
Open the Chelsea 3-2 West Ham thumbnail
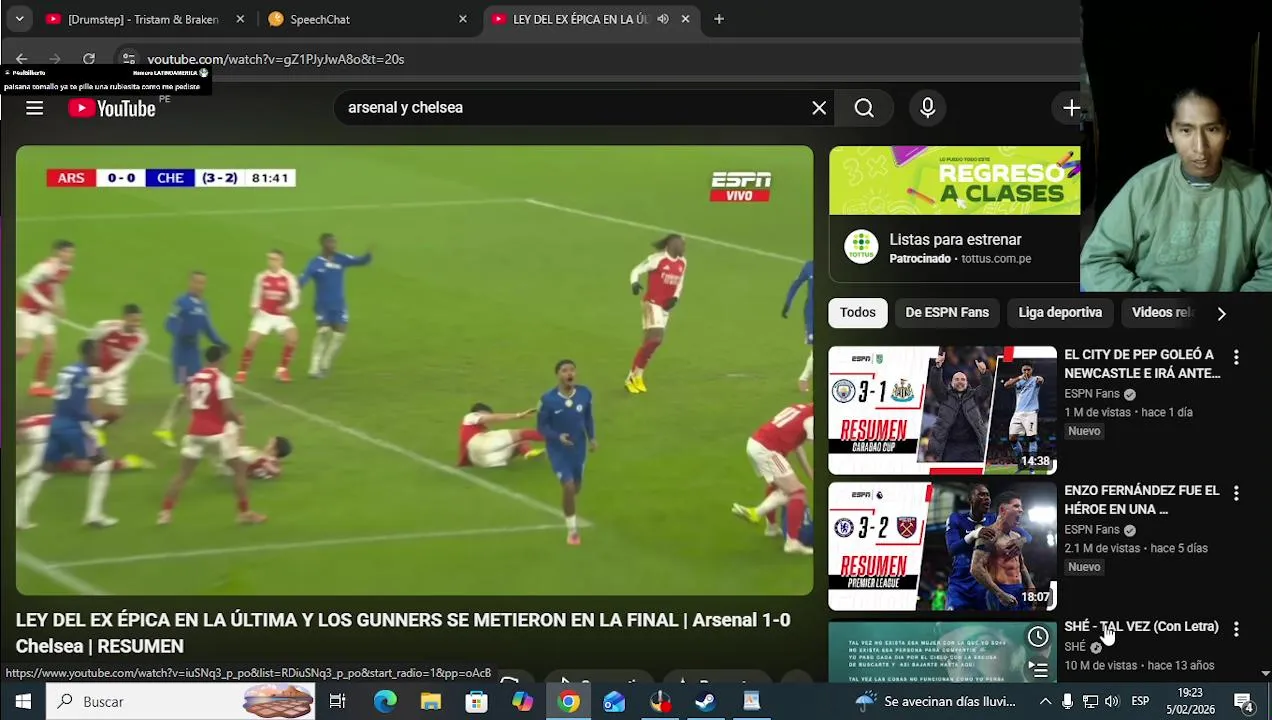pos(942,546)
